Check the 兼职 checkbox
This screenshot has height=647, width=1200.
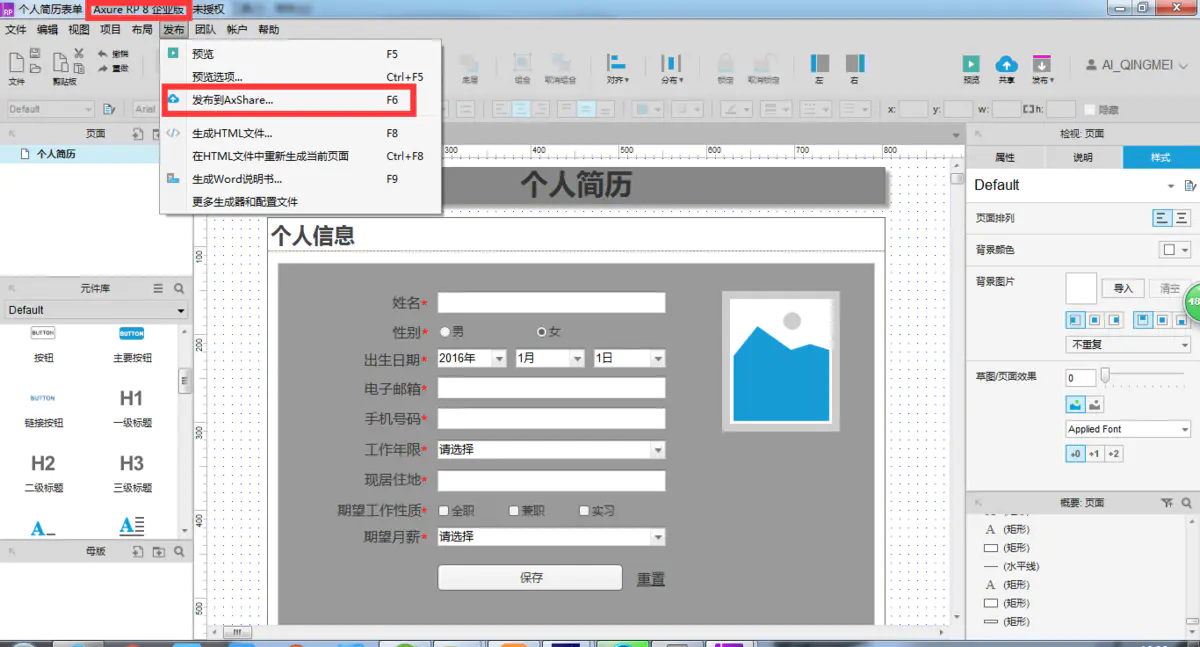pos(514,511)
